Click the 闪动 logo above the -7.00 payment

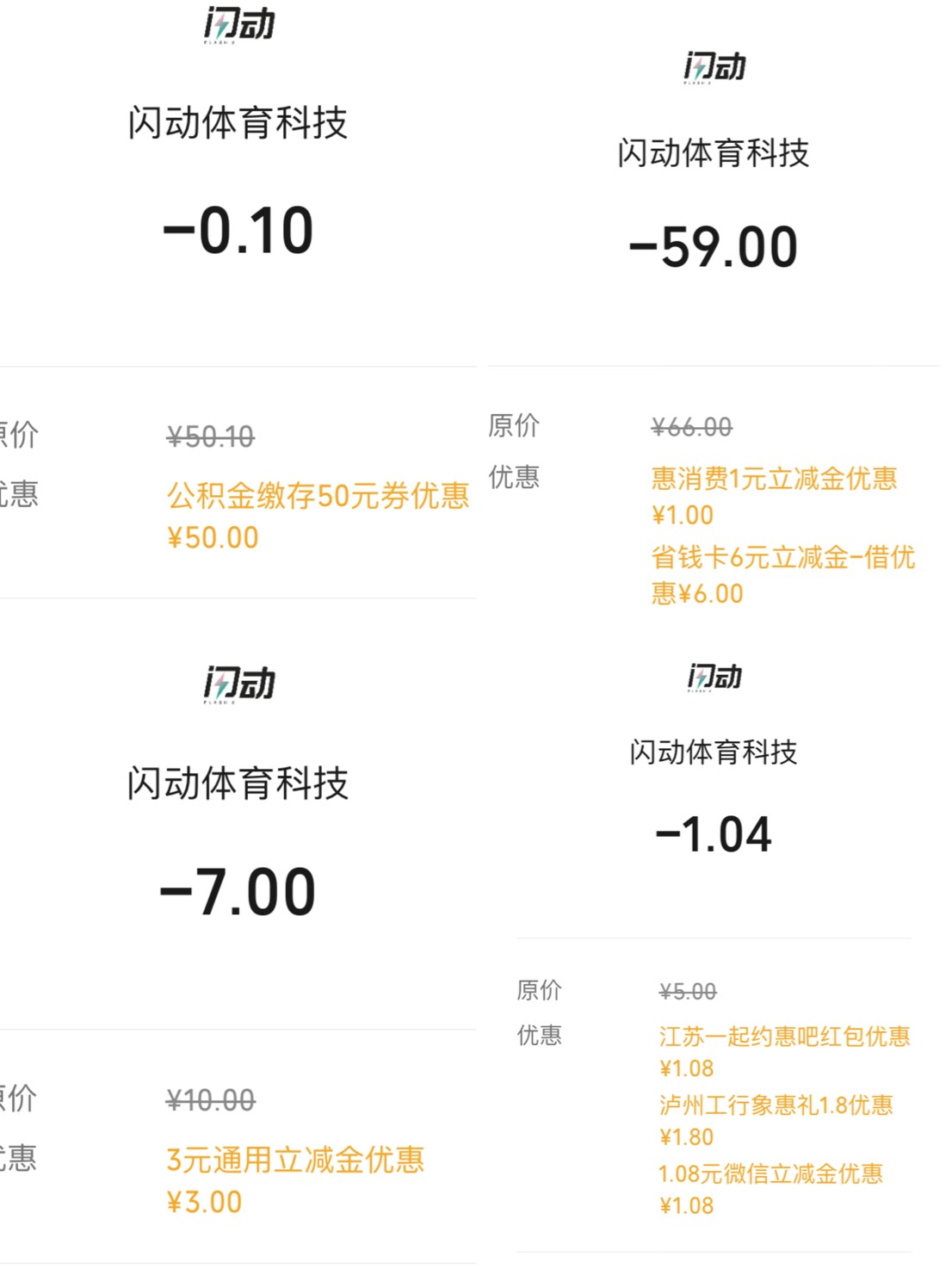pyautogui.click(x=239, y=684)
